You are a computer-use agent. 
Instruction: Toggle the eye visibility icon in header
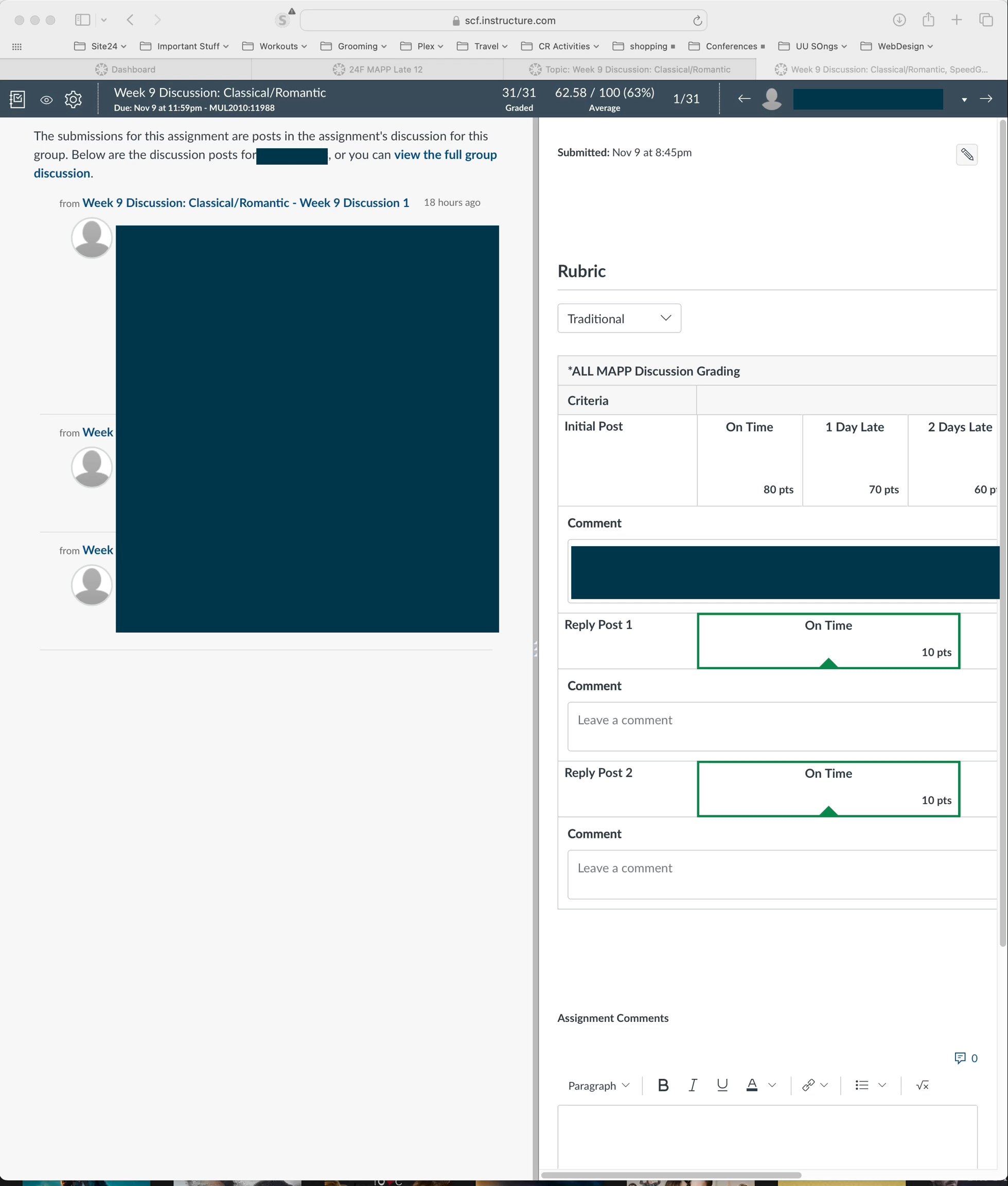(46, 100)
